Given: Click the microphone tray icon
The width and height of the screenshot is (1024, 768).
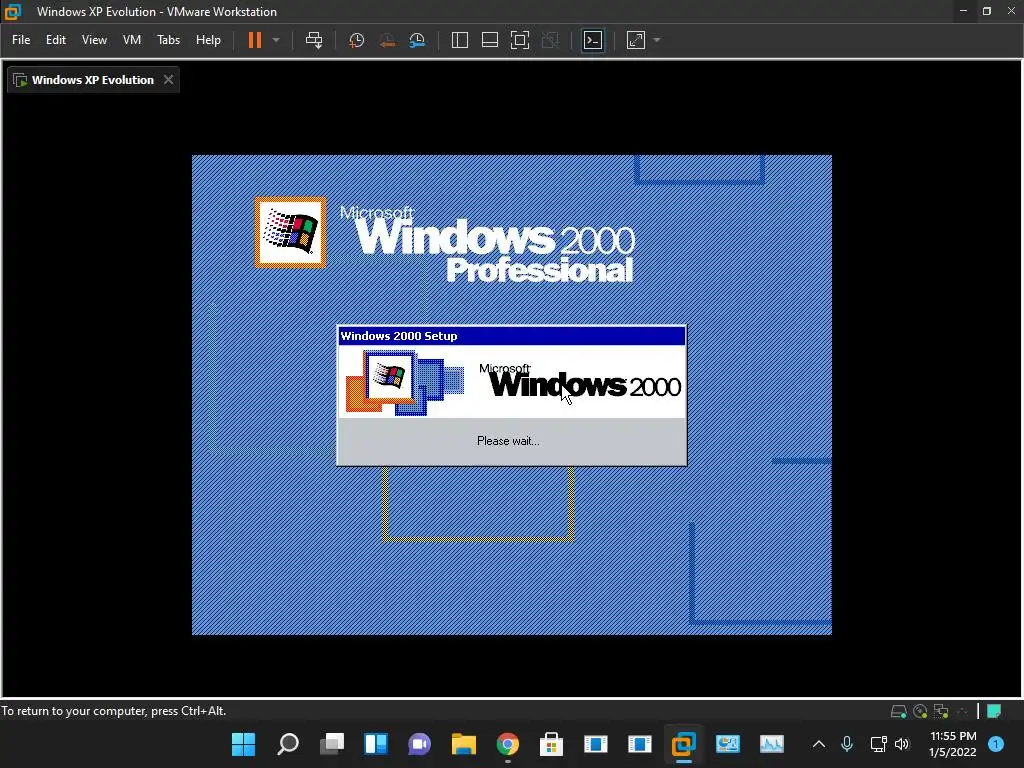Looking at the screenshot, I should [847, 744].
